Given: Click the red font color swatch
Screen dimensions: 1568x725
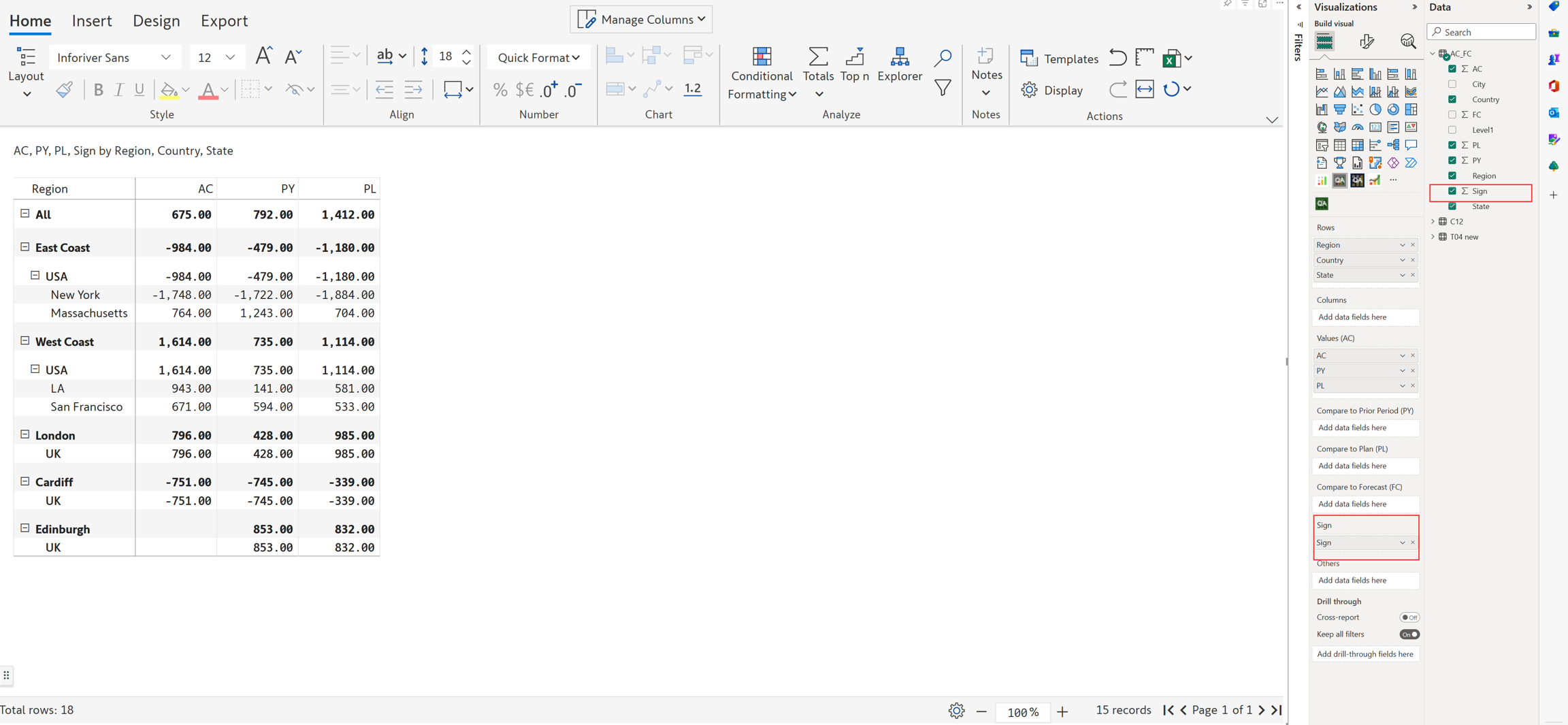Looking at the screenshot, I should coord(208,90).
